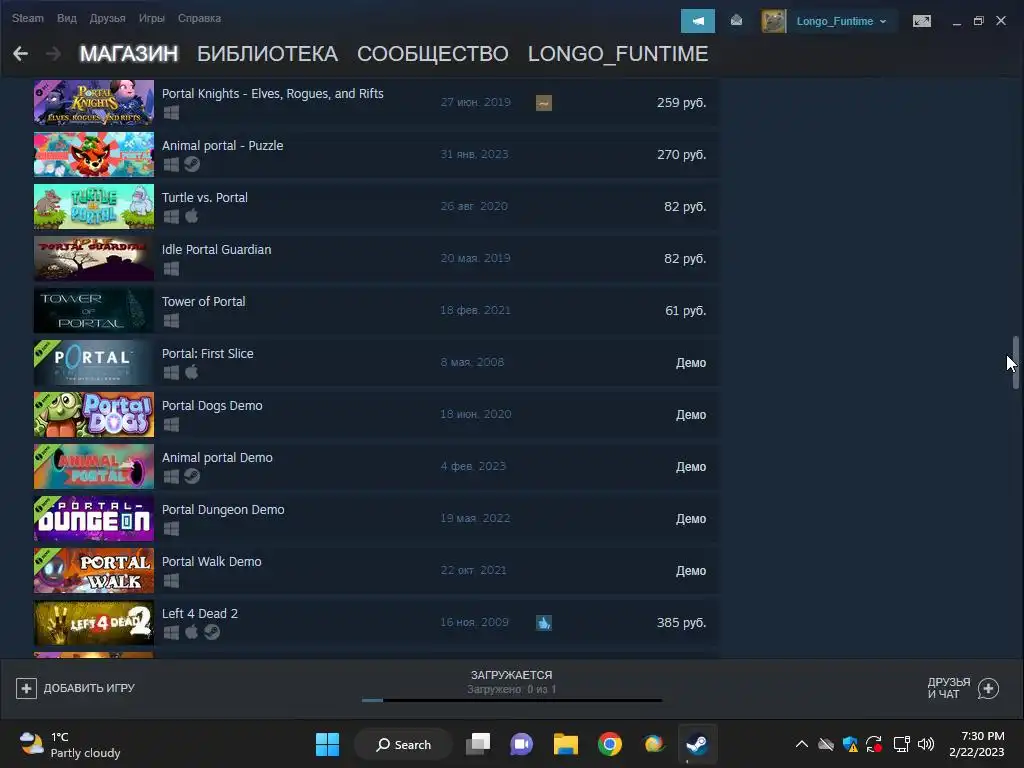The width and height of the screenshot is (1024, 768).
Task: Open the Left 4 Dead 2 listing
Action: (376, 622)
